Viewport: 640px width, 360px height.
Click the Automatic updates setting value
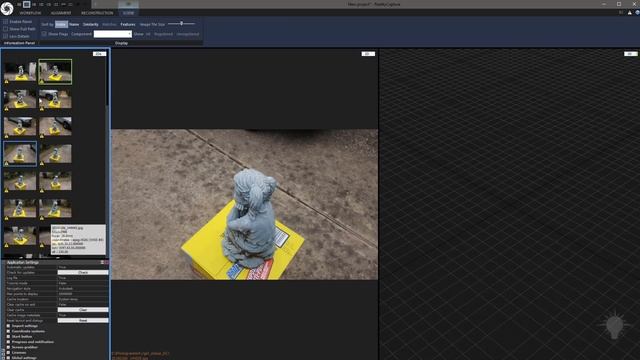pos(83,267)
